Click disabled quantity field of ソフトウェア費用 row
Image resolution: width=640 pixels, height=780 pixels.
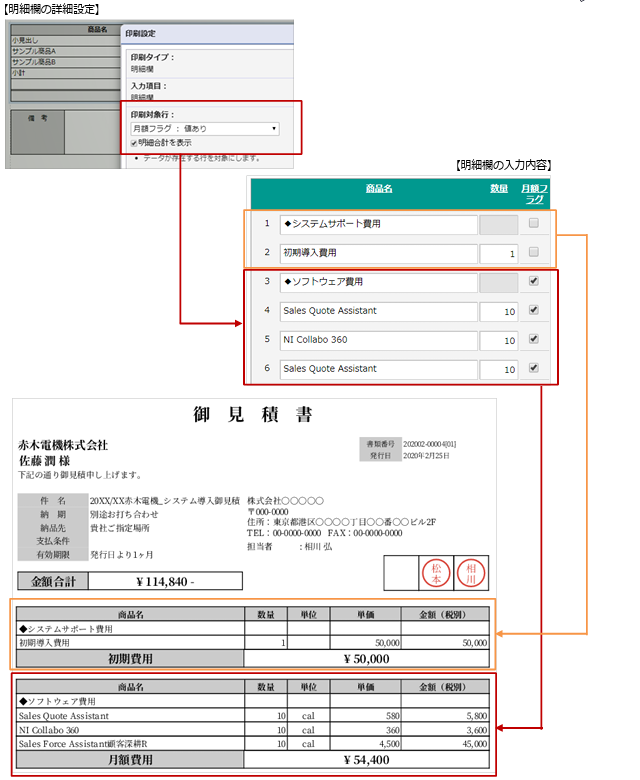(499, 282)
